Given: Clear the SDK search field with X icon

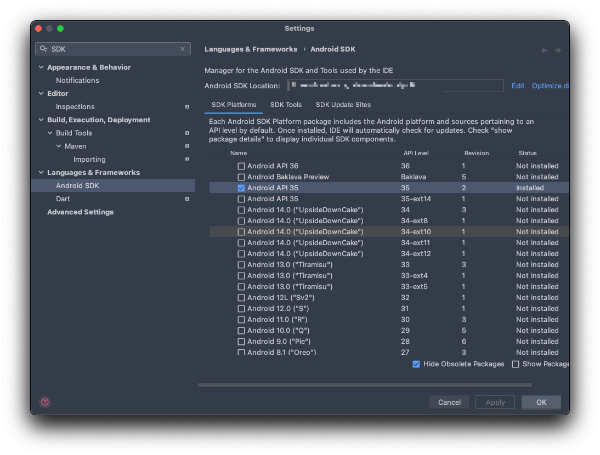Looking at the screenshot, I should click(183, 49).
